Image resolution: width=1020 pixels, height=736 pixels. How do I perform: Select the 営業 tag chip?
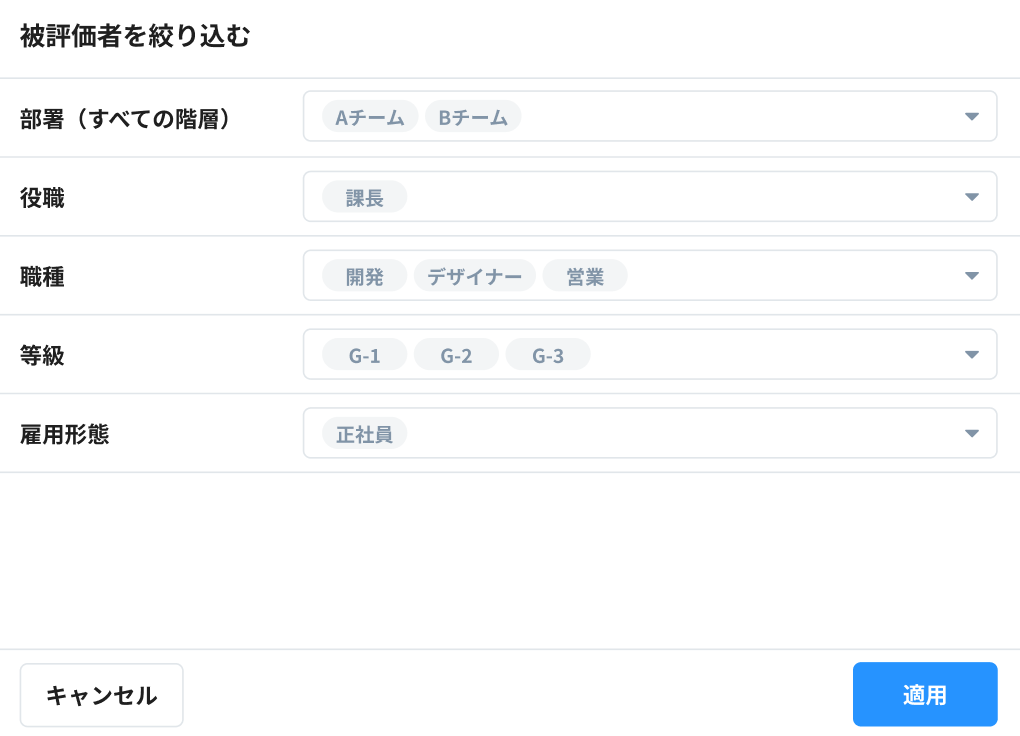tap(585, 275)
